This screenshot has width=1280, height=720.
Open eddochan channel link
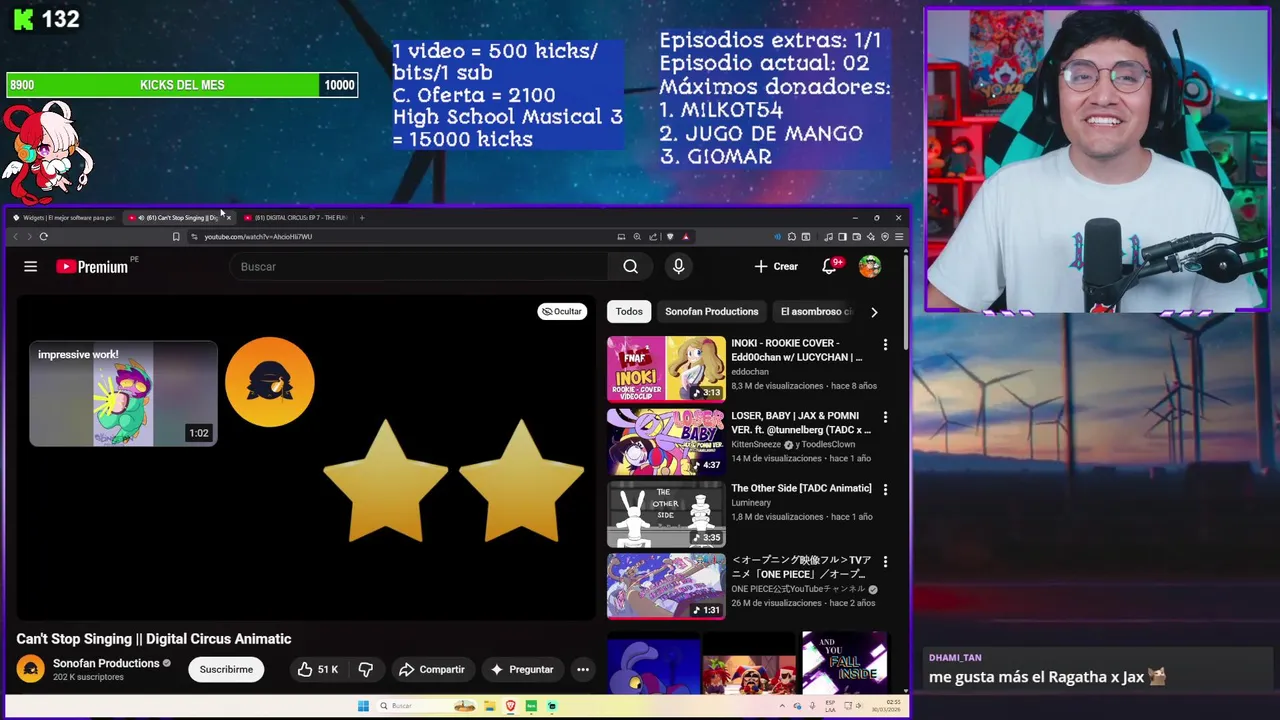coord(750,371)
